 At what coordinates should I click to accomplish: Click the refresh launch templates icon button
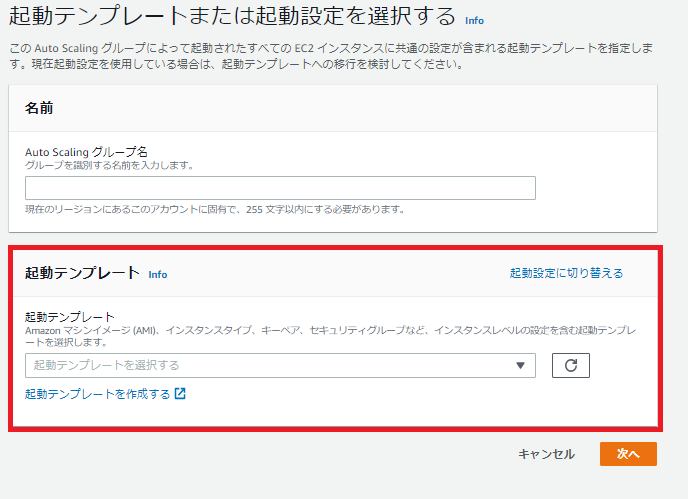570,365
